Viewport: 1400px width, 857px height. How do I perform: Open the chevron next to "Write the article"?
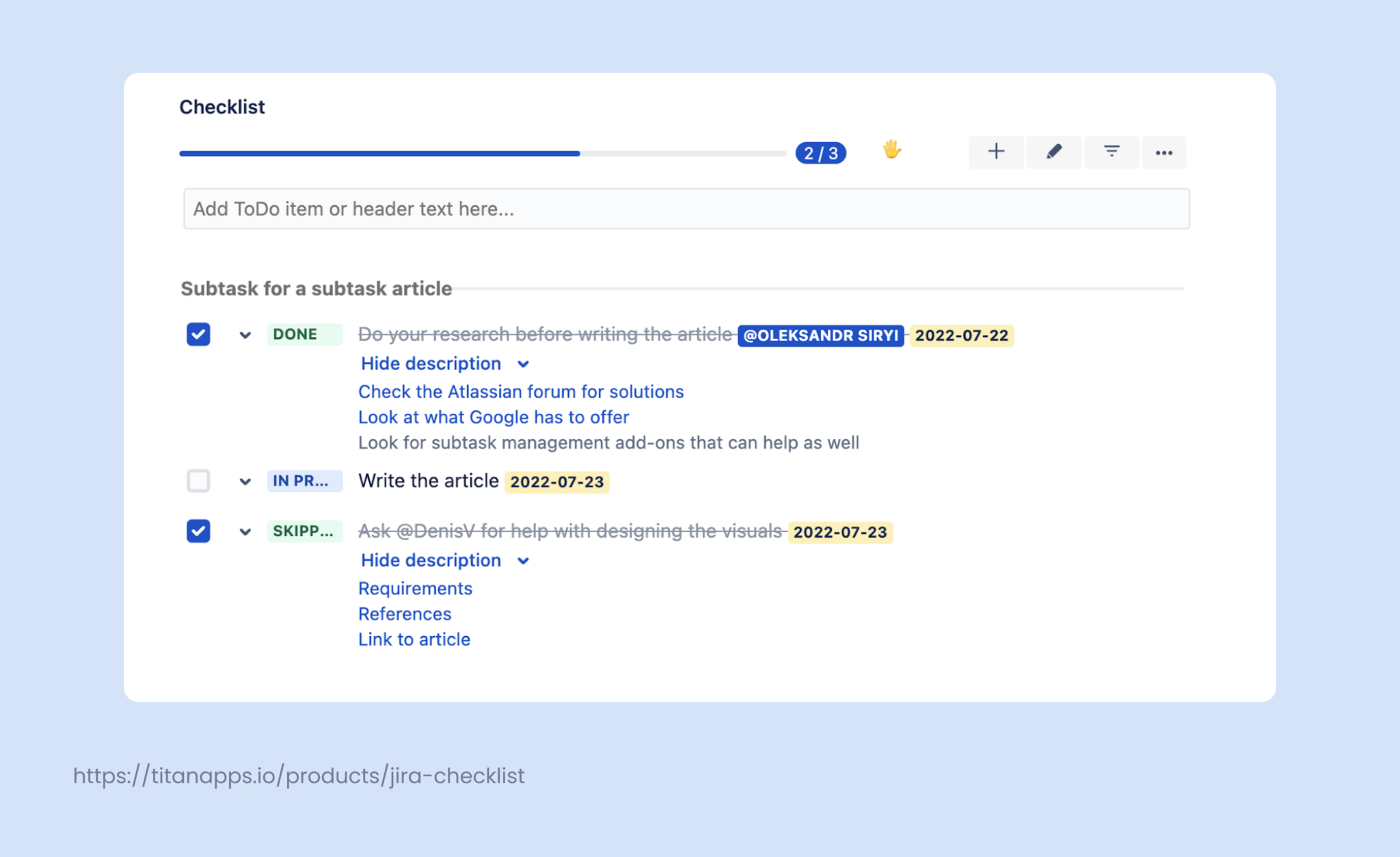click(245, 481)
